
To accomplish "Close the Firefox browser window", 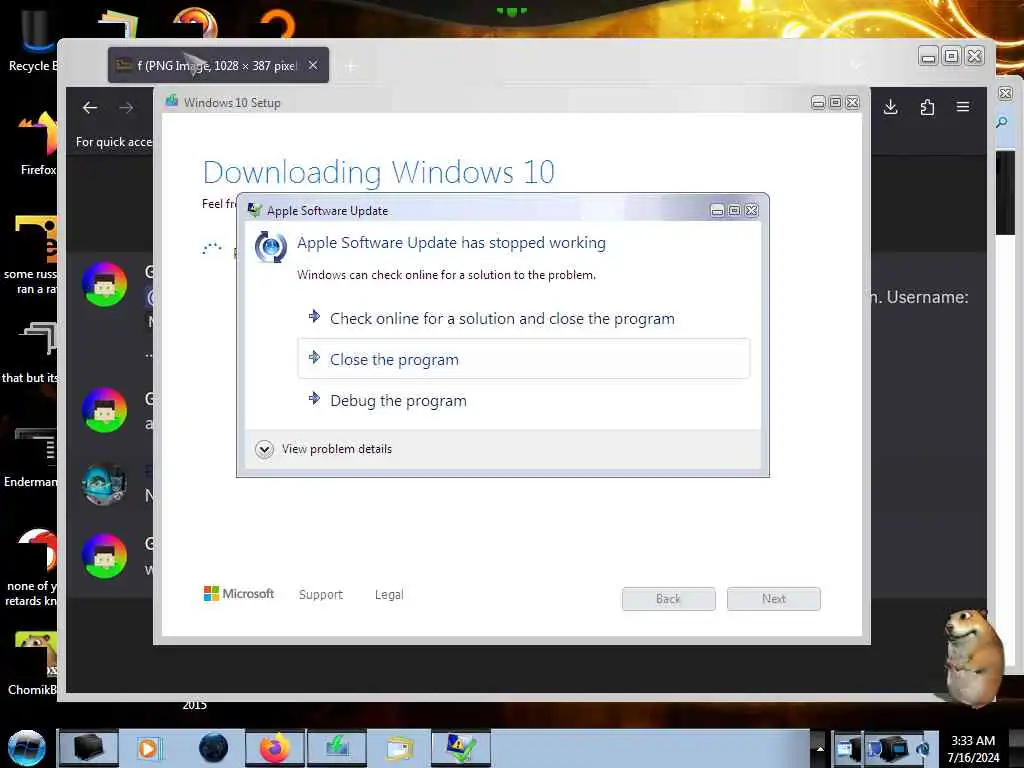I will (974, 56).
